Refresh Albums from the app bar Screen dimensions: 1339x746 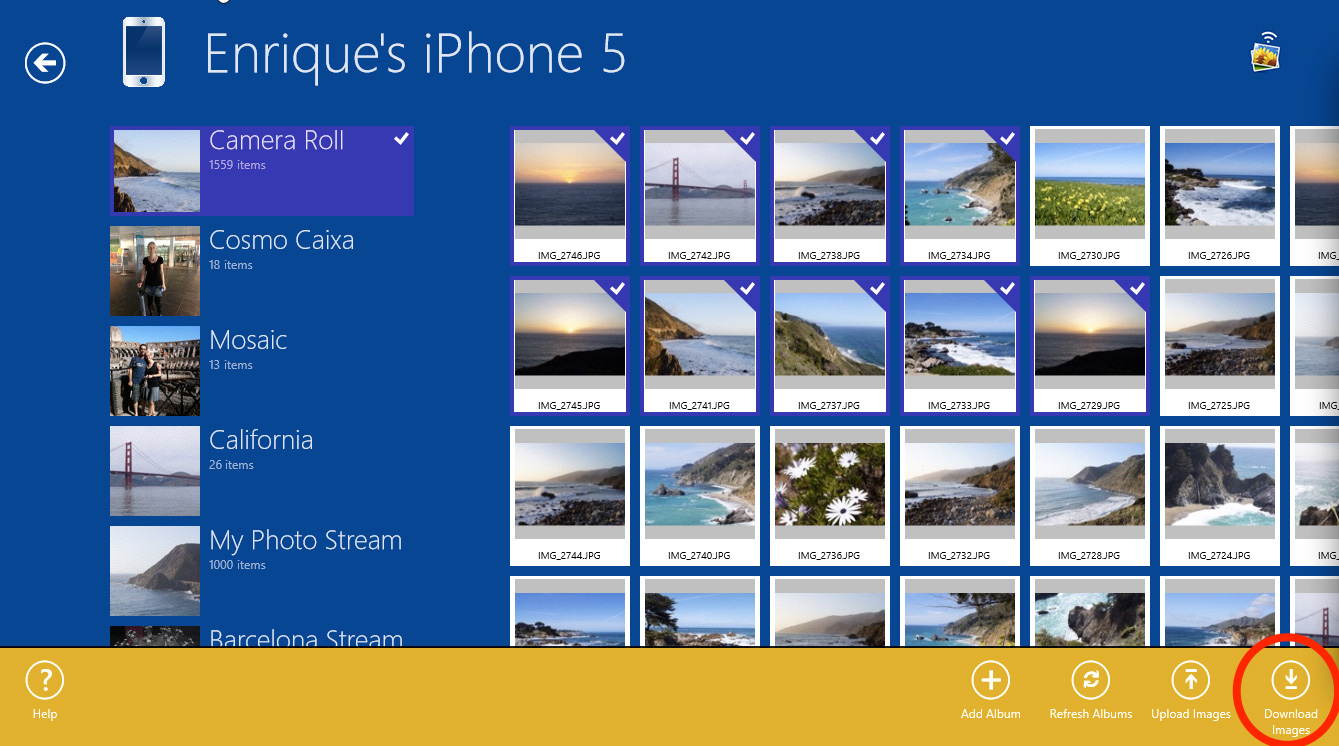pyautogui.click(x=1090, y=691)
